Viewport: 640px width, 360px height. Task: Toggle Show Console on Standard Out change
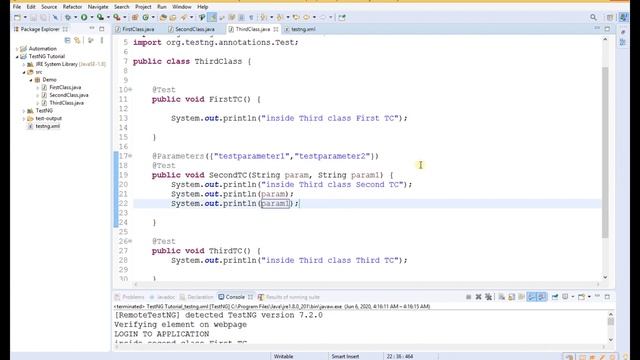pyautogui.click(x=531, y=297)
